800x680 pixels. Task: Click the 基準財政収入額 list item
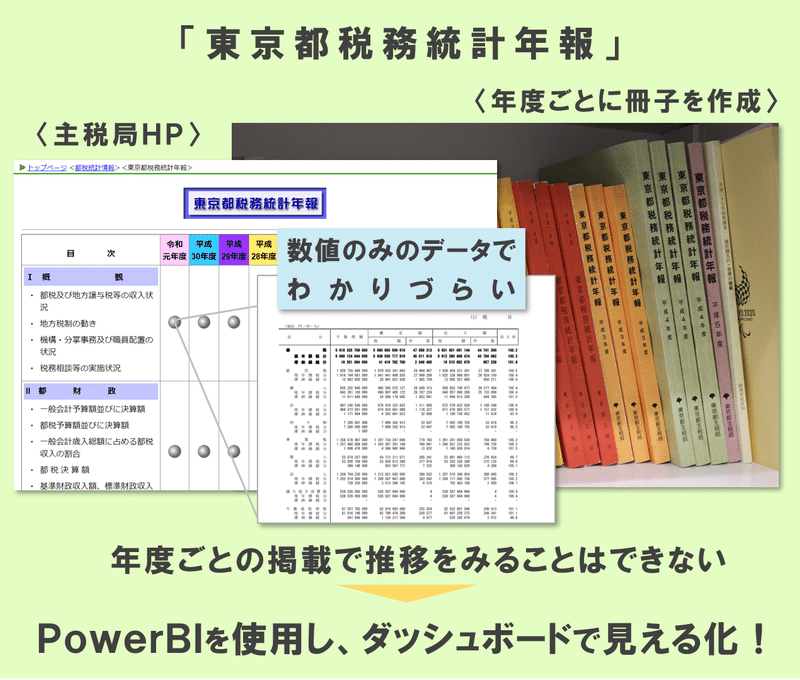pyautogui.click(x=96, y=486)
